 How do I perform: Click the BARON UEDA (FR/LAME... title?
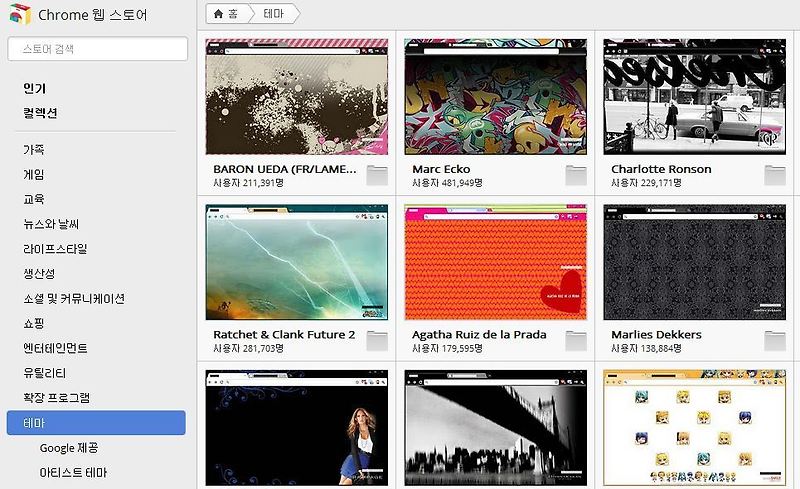pyautogui.click(x=285, y=169)
